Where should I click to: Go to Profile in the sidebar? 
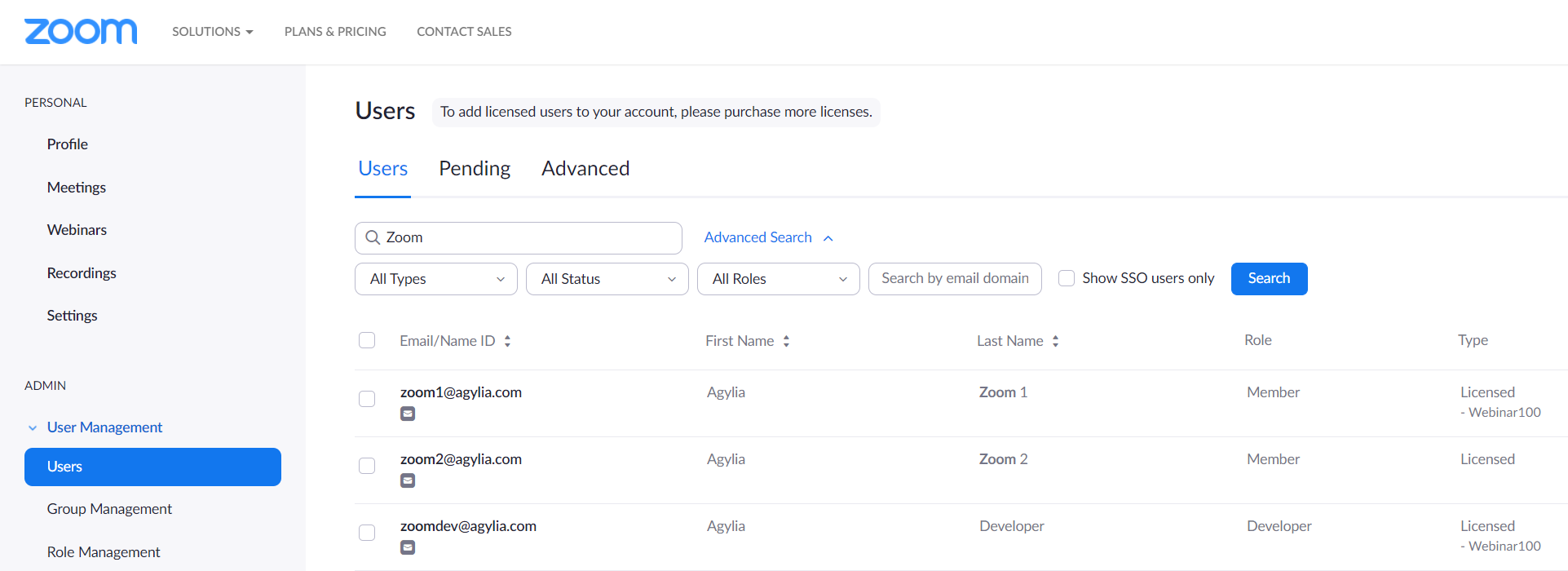[68, 144]
